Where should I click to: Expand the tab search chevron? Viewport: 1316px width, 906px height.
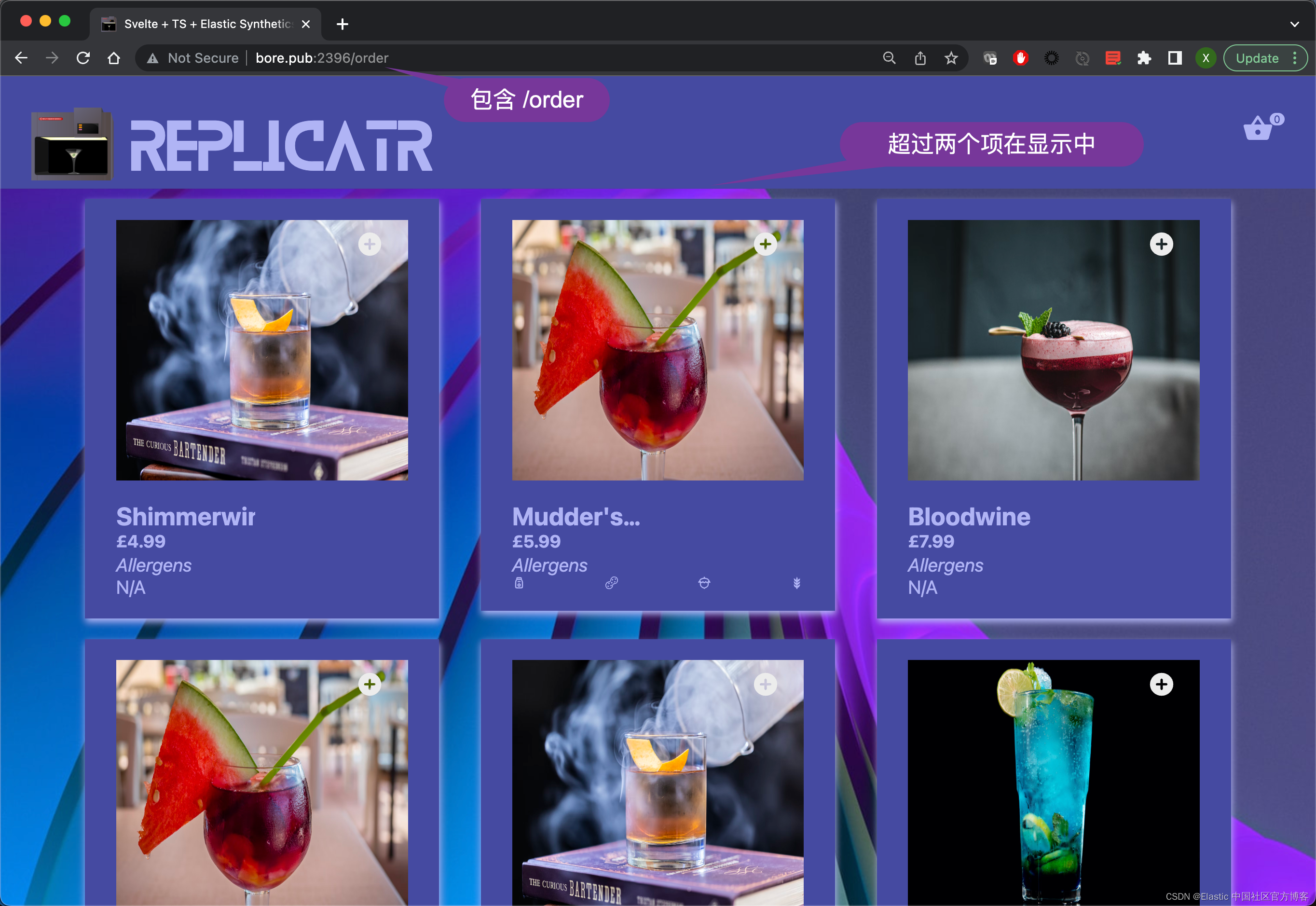point(1294,24)
